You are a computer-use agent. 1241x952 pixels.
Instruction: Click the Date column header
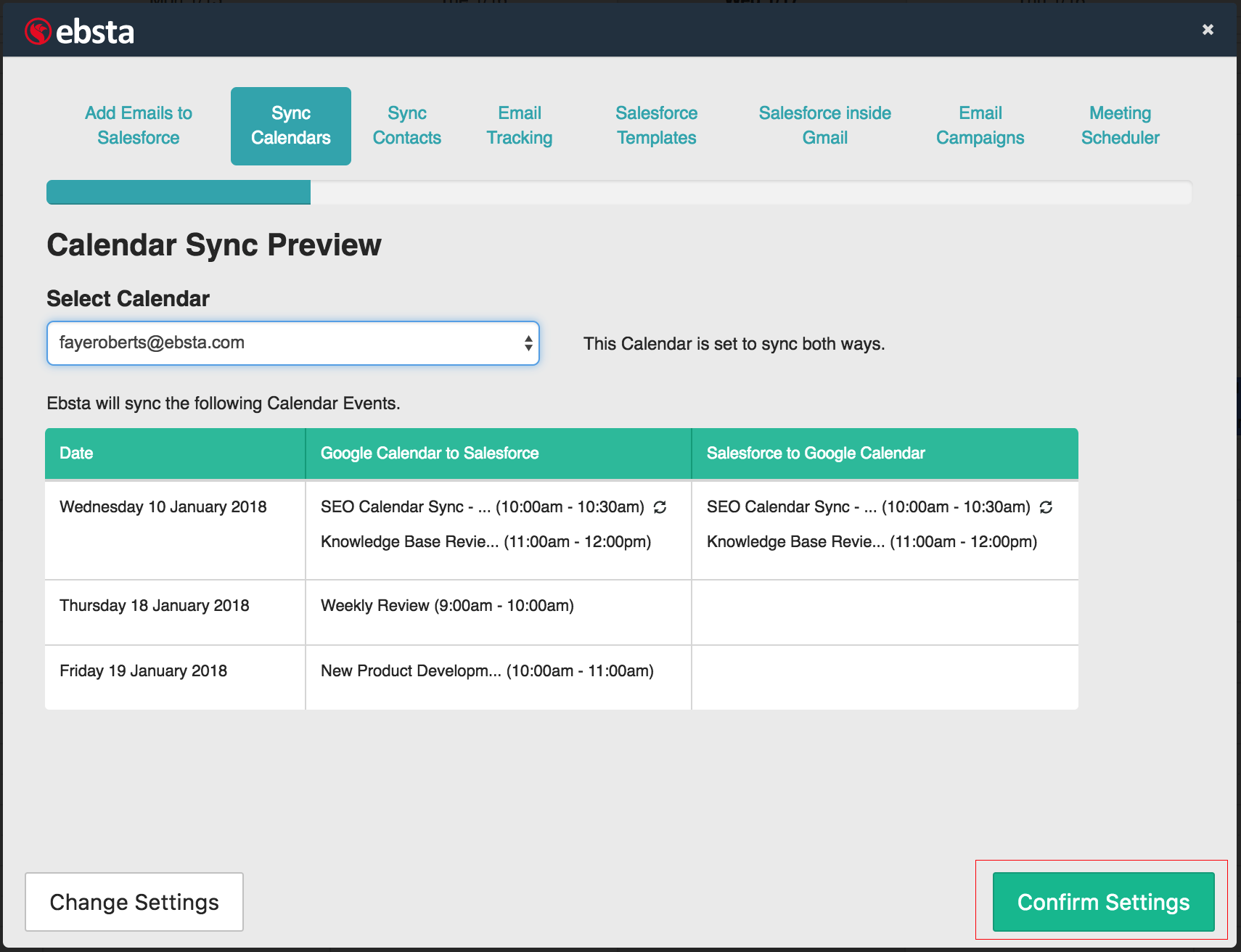click(x=76, y=454)
